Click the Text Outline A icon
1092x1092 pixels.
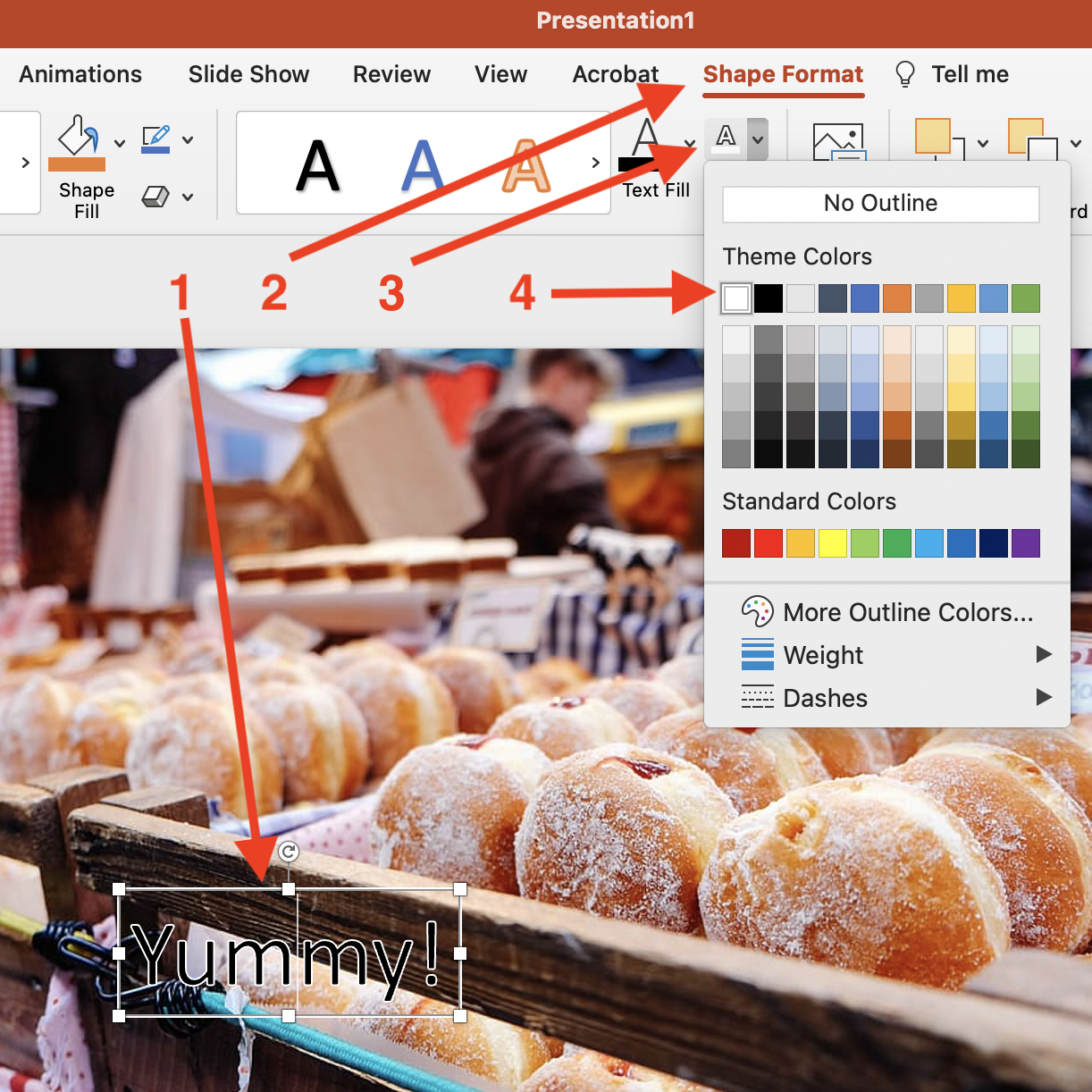click(x=727, y=139)
